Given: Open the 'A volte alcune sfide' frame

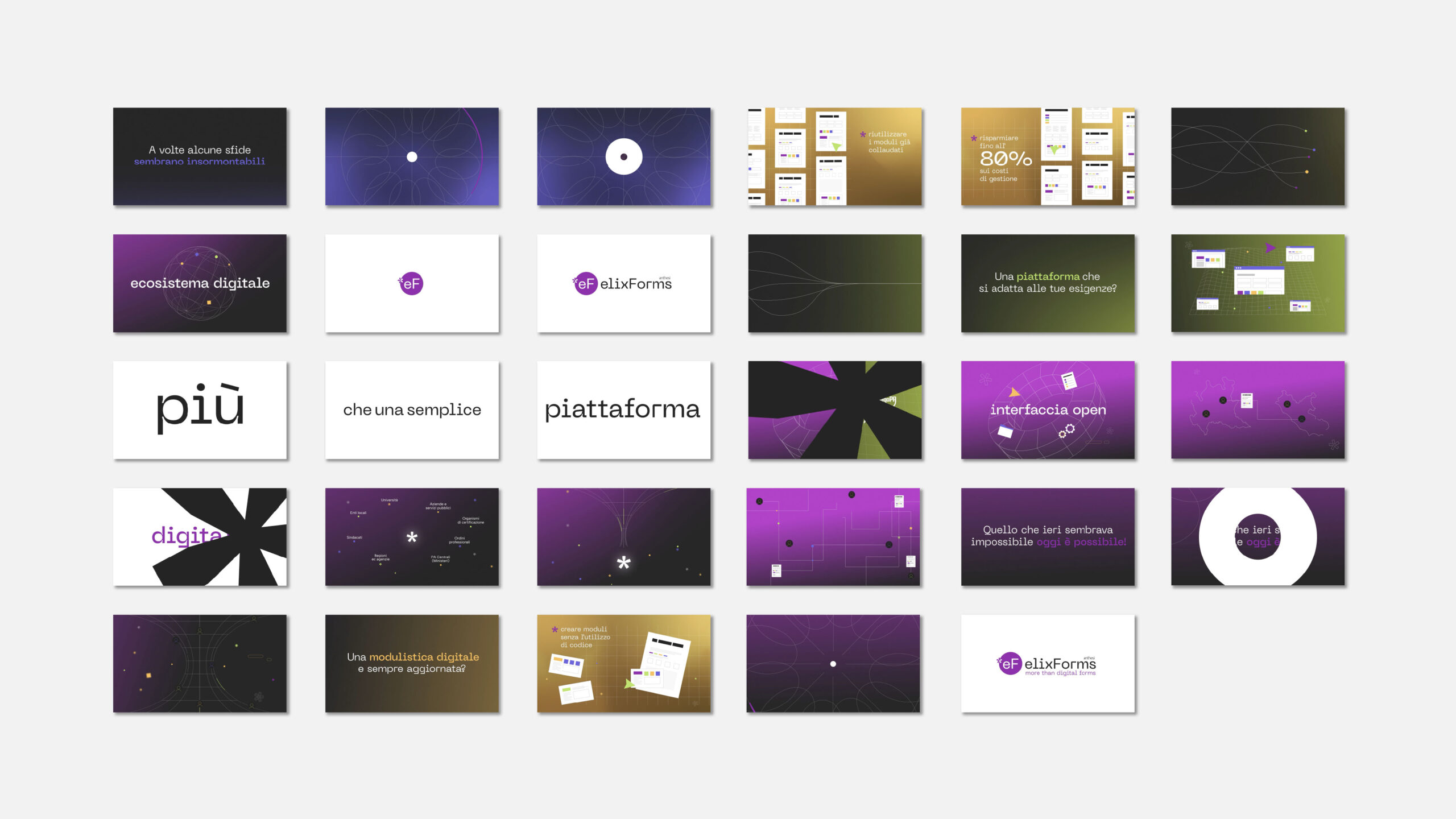Looking at the screenshot, I should pos(200,156).
